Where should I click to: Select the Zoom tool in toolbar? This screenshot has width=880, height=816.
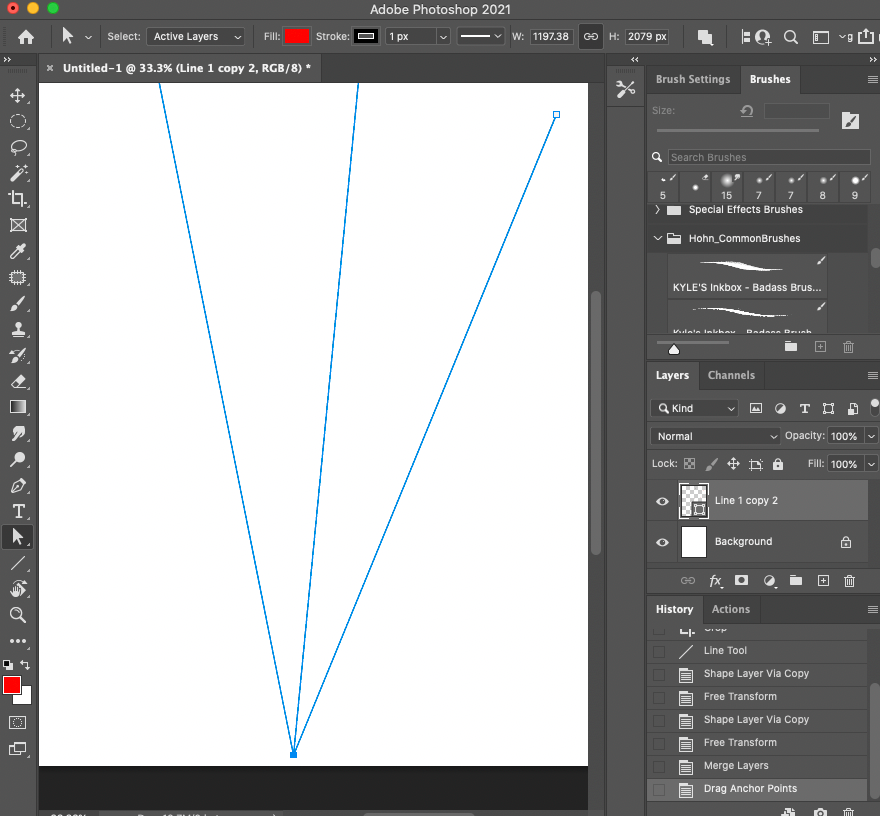[17, 615]
